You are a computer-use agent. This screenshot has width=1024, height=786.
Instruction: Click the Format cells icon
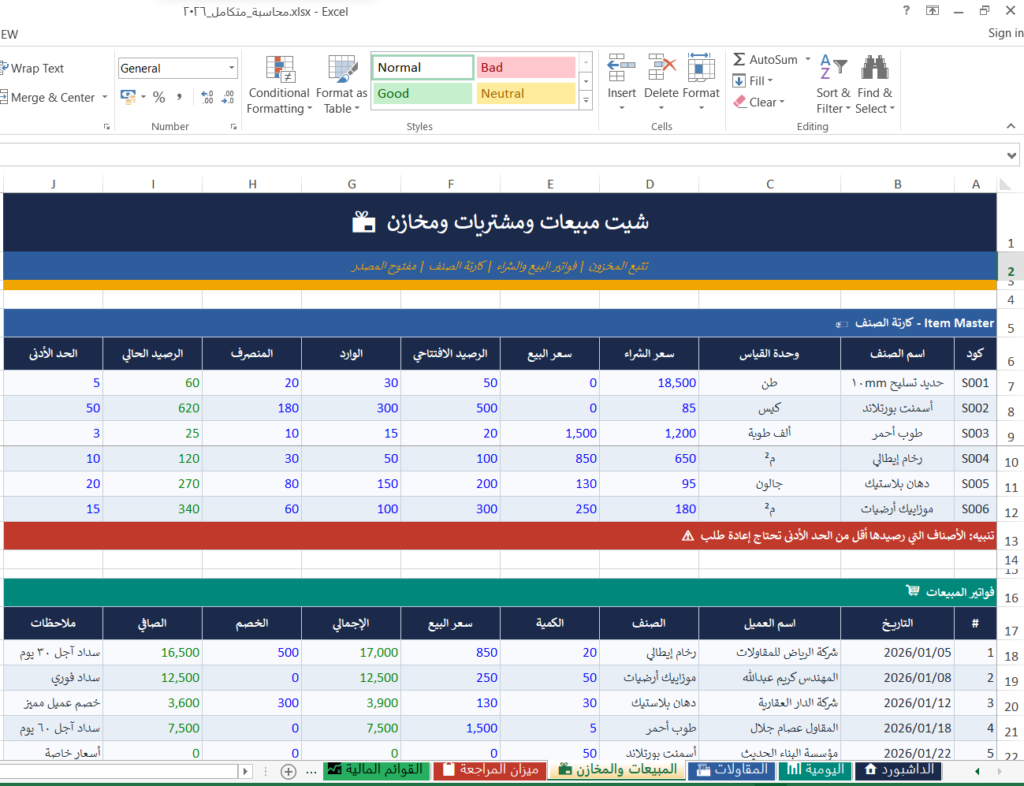click(700, 68)
